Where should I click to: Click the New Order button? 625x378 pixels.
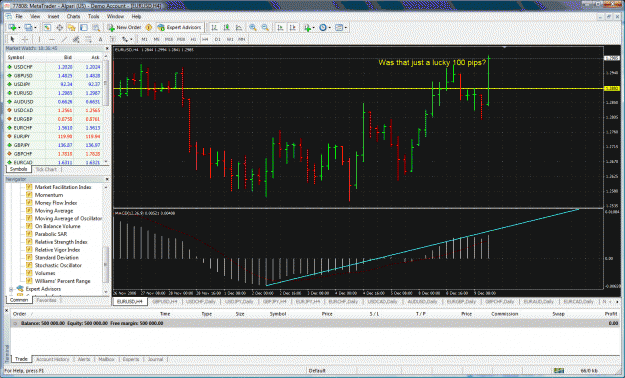click(x=124, y=28)
